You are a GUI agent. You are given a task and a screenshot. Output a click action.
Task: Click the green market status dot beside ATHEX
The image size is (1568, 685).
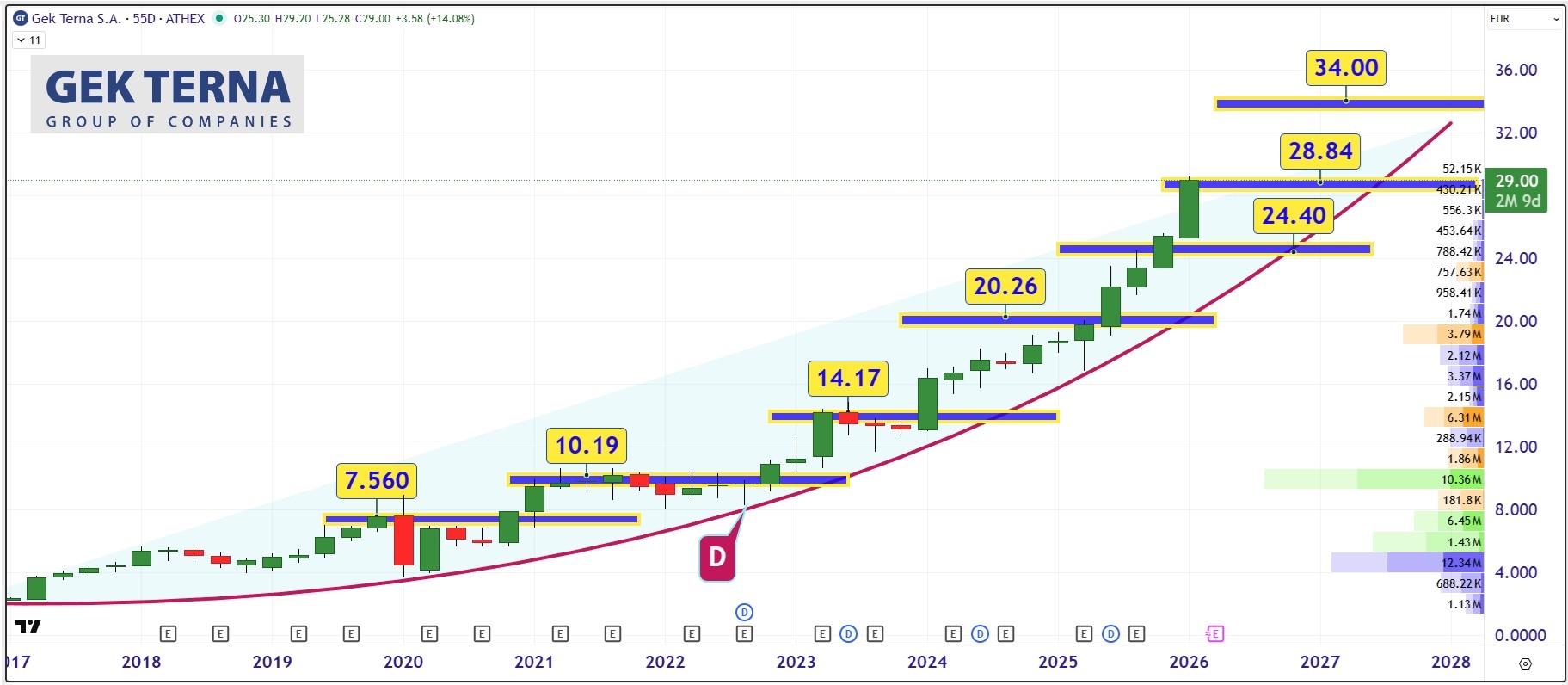[x=219, y=18]
